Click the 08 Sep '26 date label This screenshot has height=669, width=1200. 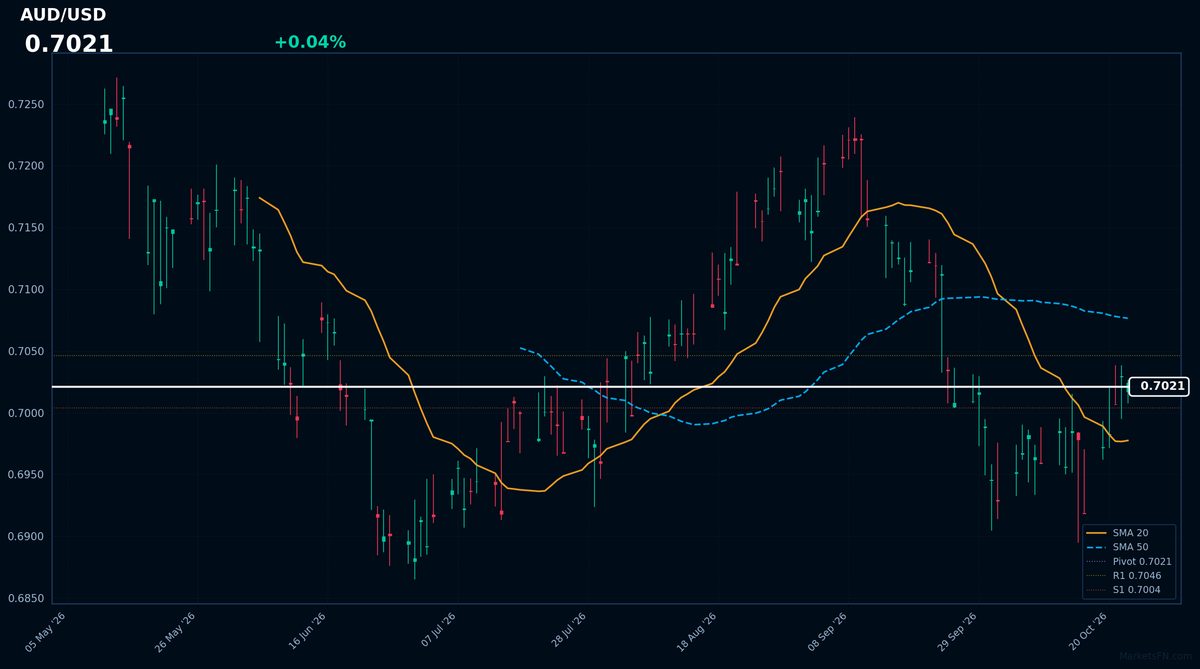click(x=827, y=632)
